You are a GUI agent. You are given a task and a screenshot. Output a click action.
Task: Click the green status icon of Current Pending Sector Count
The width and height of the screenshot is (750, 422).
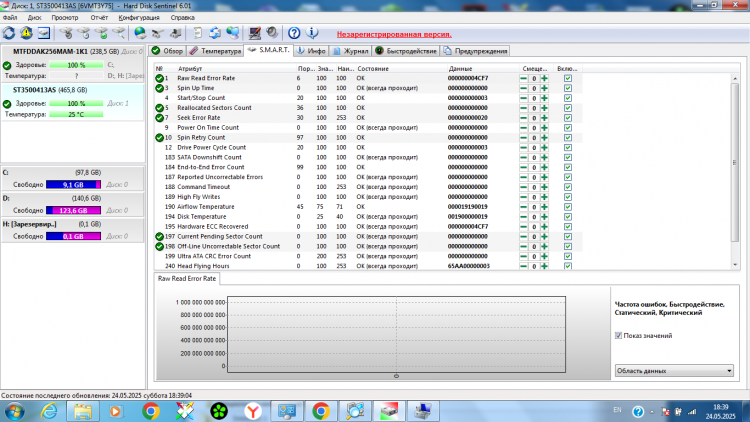[159, 236]
